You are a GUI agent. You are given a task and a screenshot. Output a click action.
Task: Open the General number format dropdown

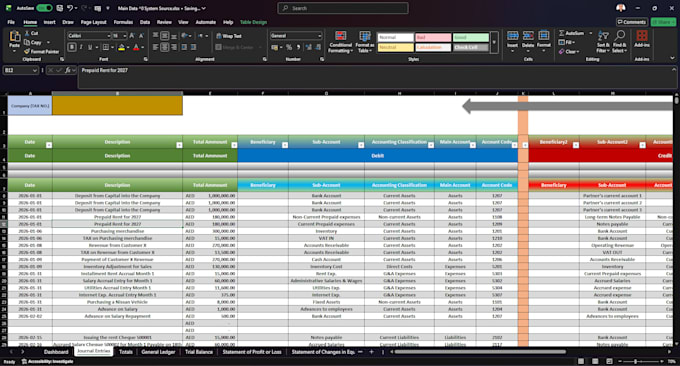click(x=320, y=36)
